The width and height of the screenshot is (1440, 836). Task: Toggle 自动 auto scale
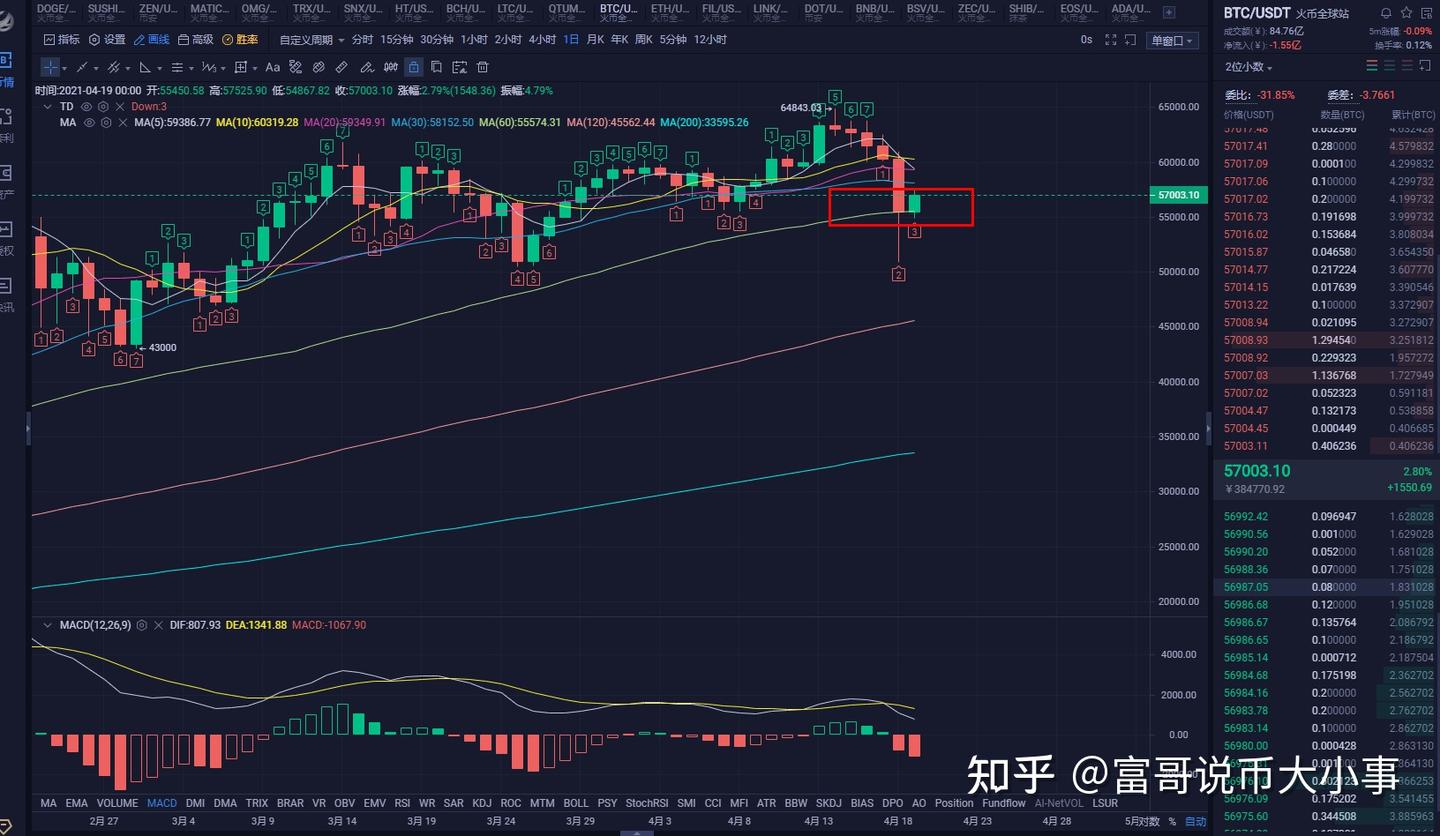tap(1196, 822)
